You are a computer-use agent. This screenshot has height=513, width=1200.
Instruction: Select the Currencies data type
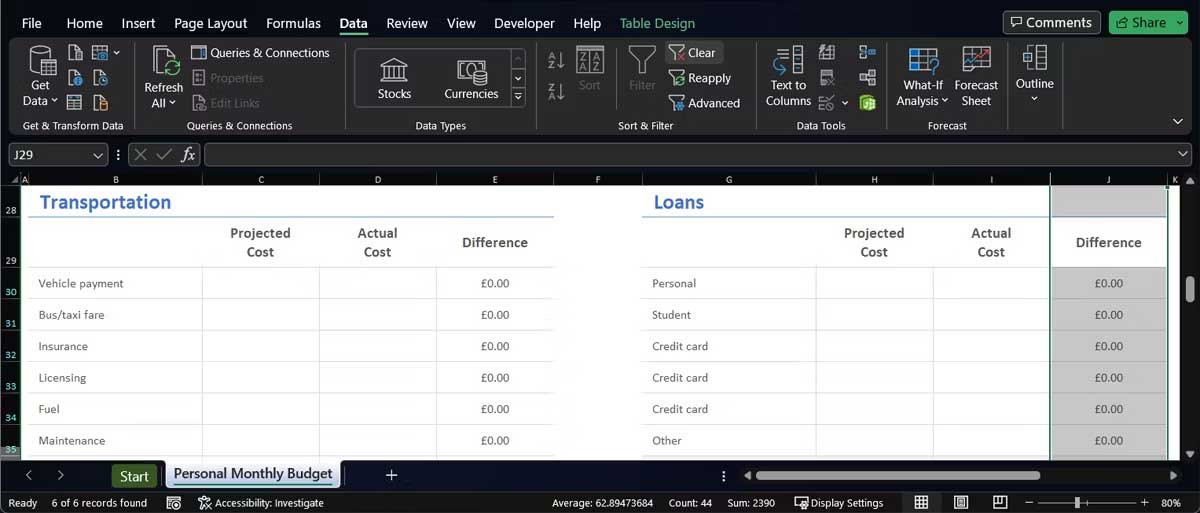(471, 79)
